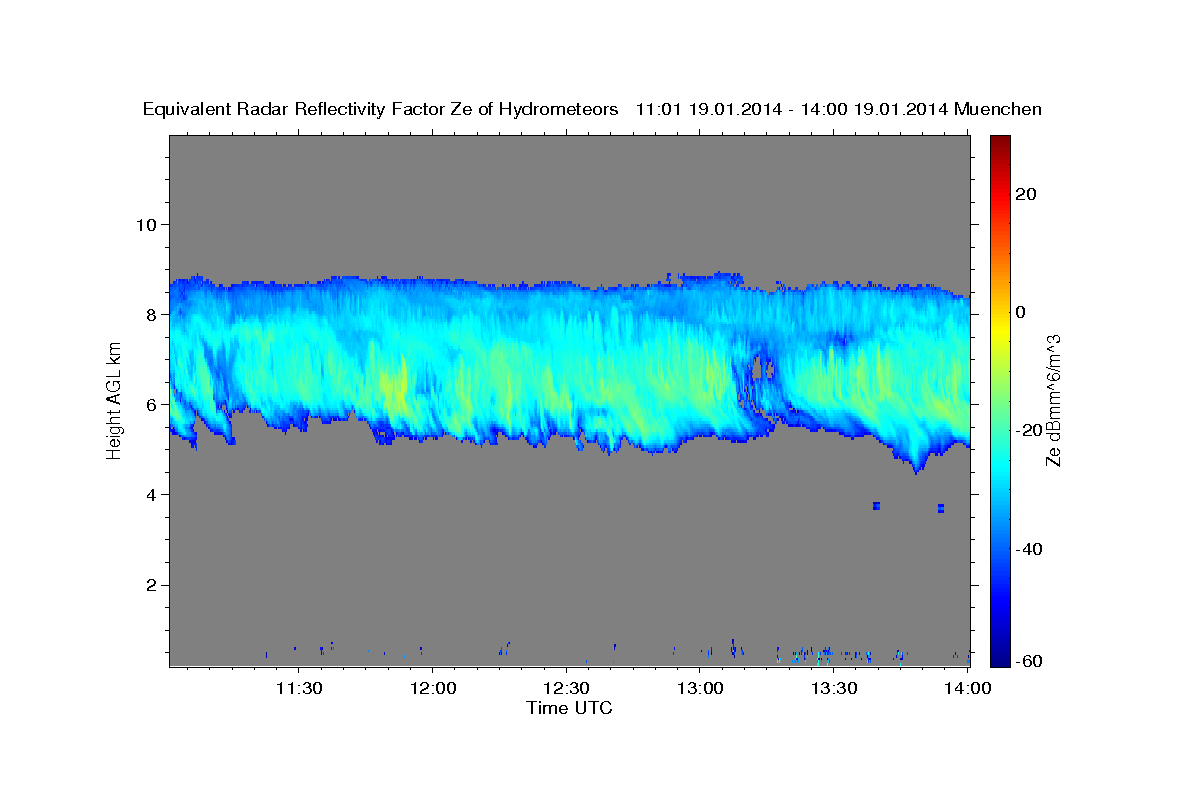This screenshot has width=1200, height=800.
Task: Click the cloud gap near 13:10 at 7 km
Action: 758,371
